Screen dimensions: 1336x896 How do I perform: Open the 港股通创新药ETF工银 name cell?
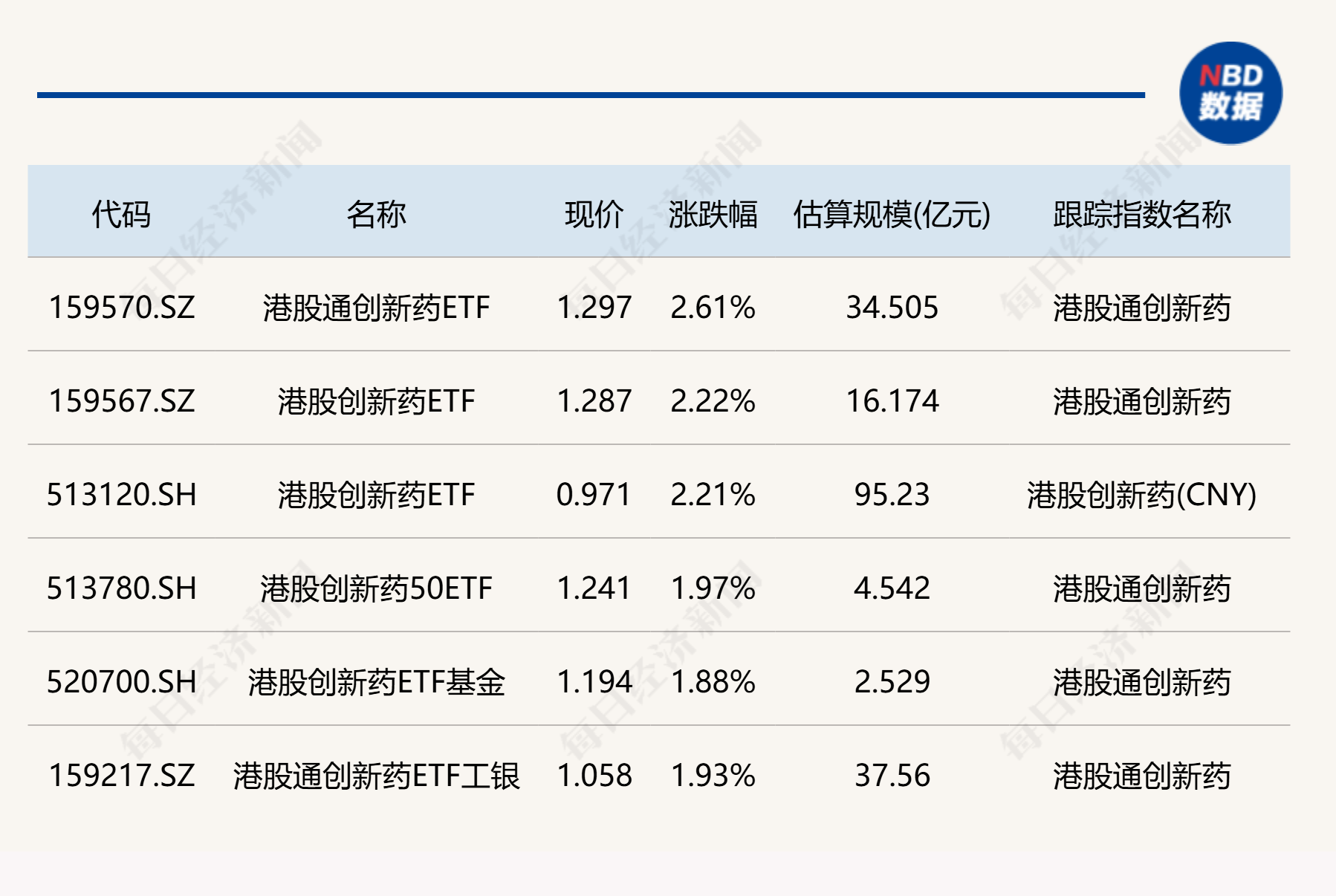tap(376, 776)
